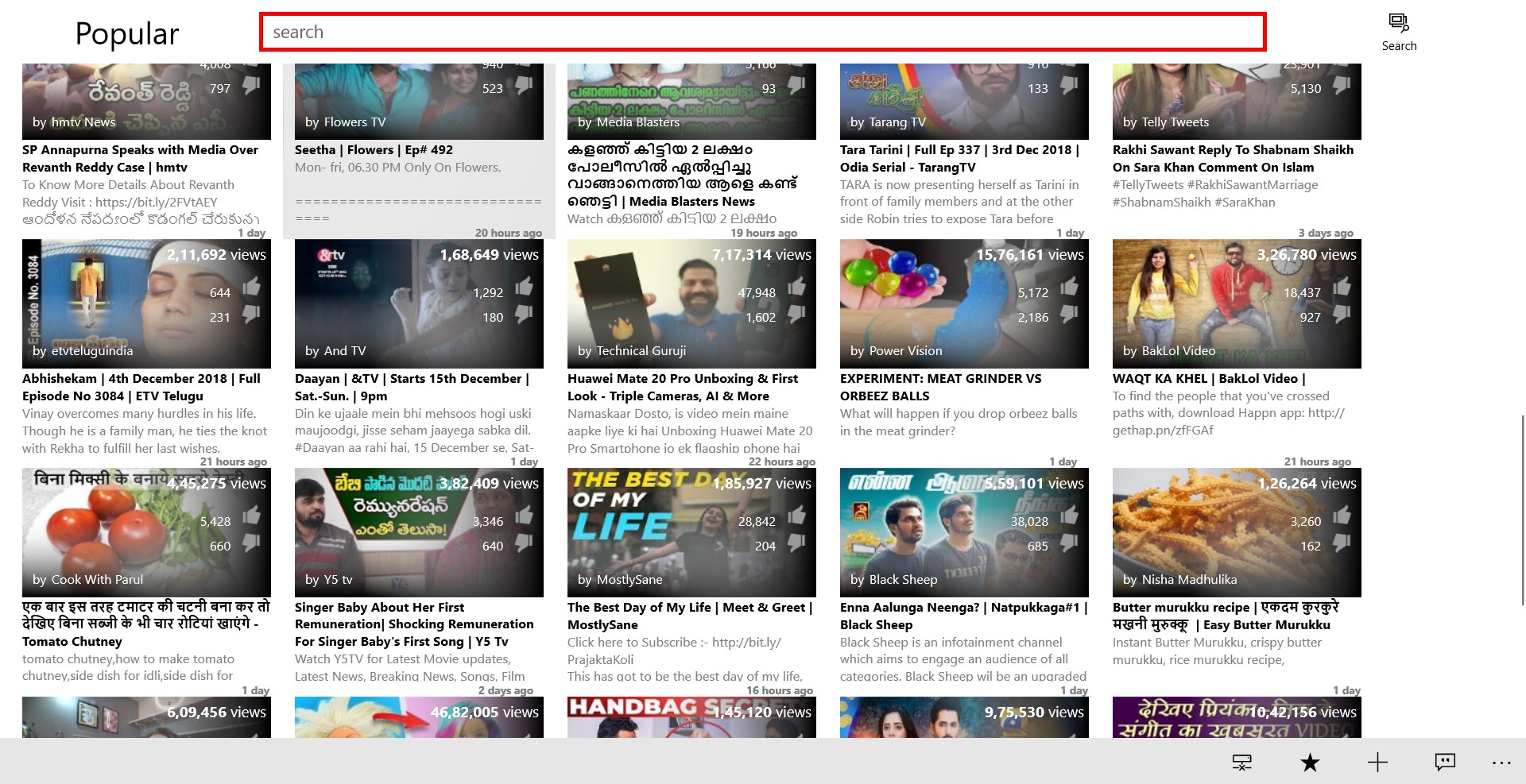Expand the three-dots more options menu
This screenshot has height=784, width=1526.
click(x=1501, y=763)
